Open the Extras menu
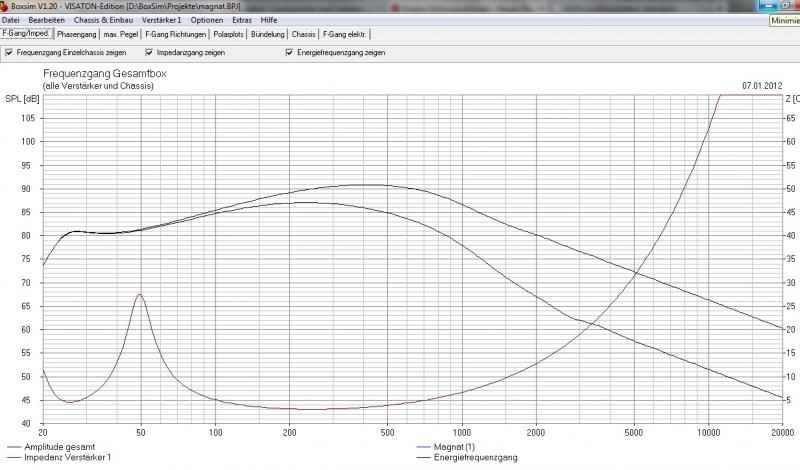 tap(242, 20)
